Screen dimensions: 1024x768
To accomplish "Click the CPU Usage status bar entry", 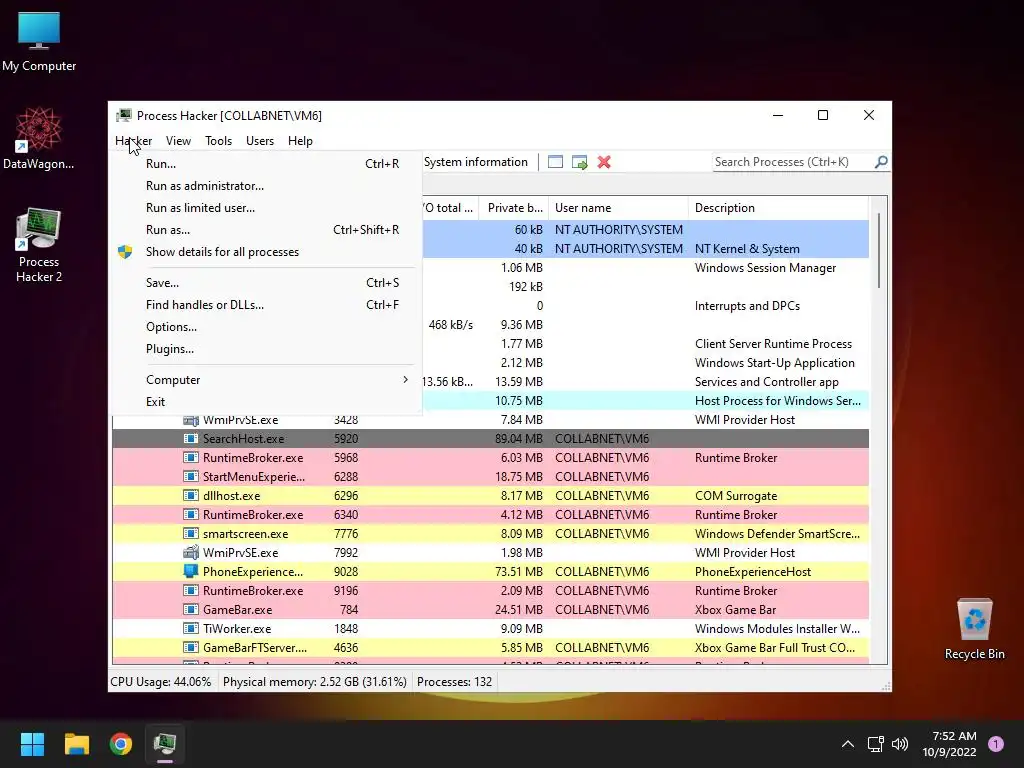I will (161, 682).
